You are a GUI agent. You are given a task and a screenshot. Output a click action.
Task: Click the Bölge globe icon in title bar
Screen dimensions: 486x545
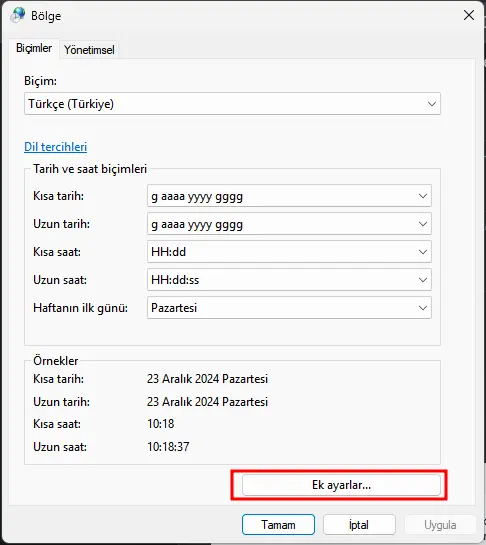click(18, 15)
